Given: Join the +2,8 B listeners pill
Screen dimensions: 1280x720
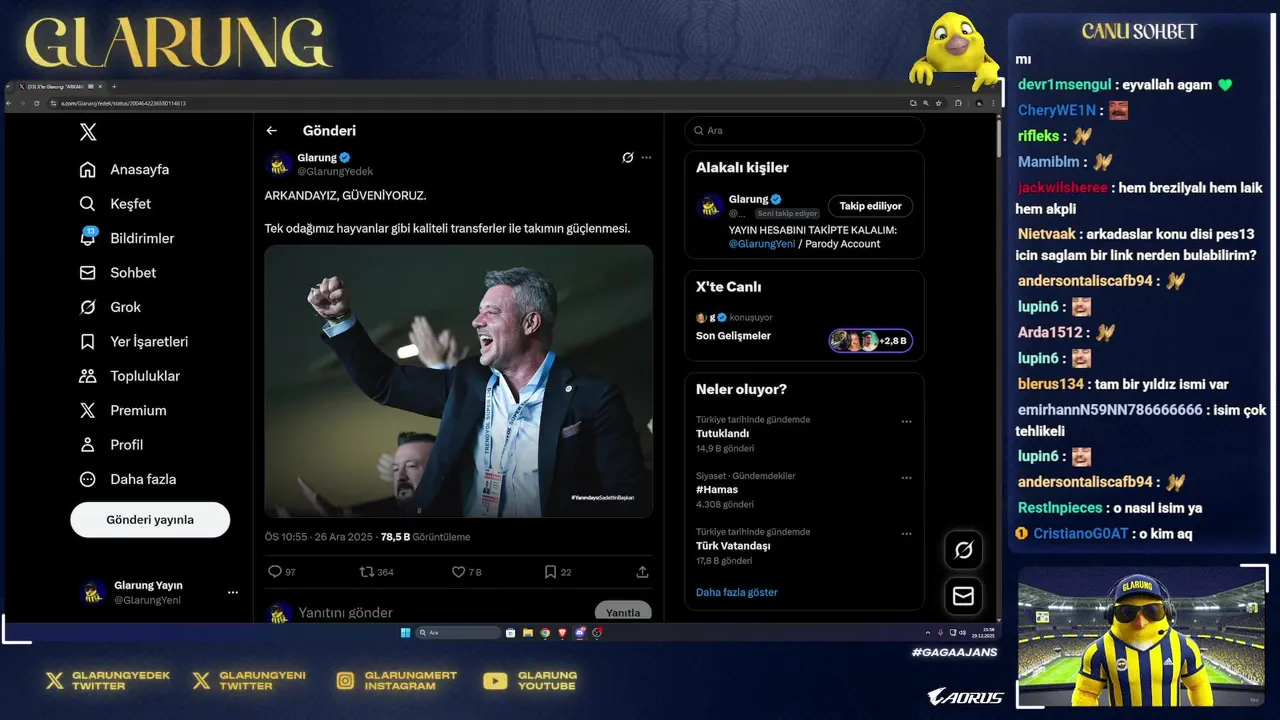Looking at the screenshot, I should tap(871, 340).
